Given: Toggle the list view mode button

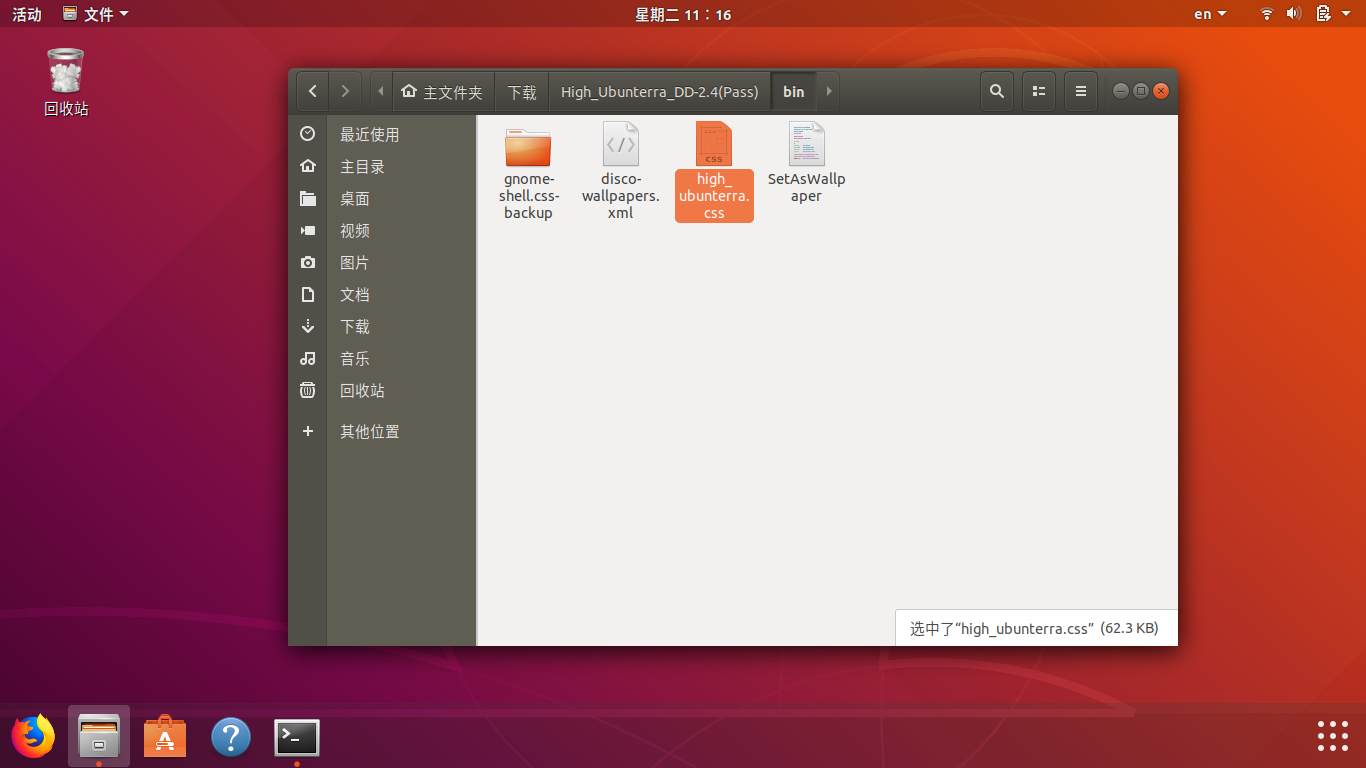Looking at the screenshot, I should [1038, 91].
